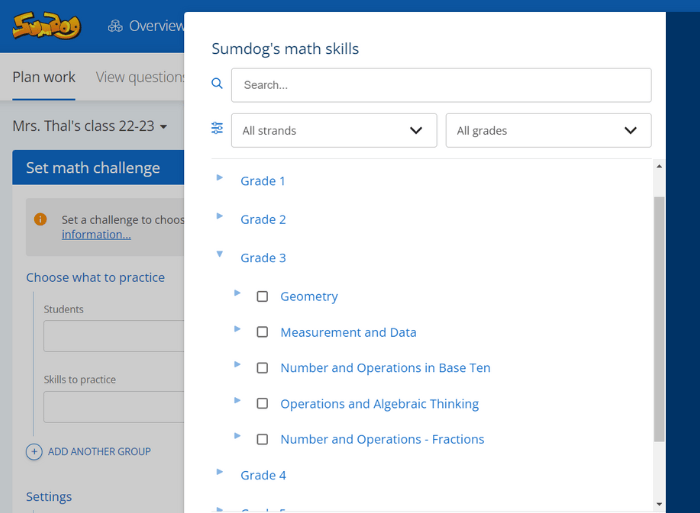
Task: Click the Sumdog logo icon
Action: (47, 25)
